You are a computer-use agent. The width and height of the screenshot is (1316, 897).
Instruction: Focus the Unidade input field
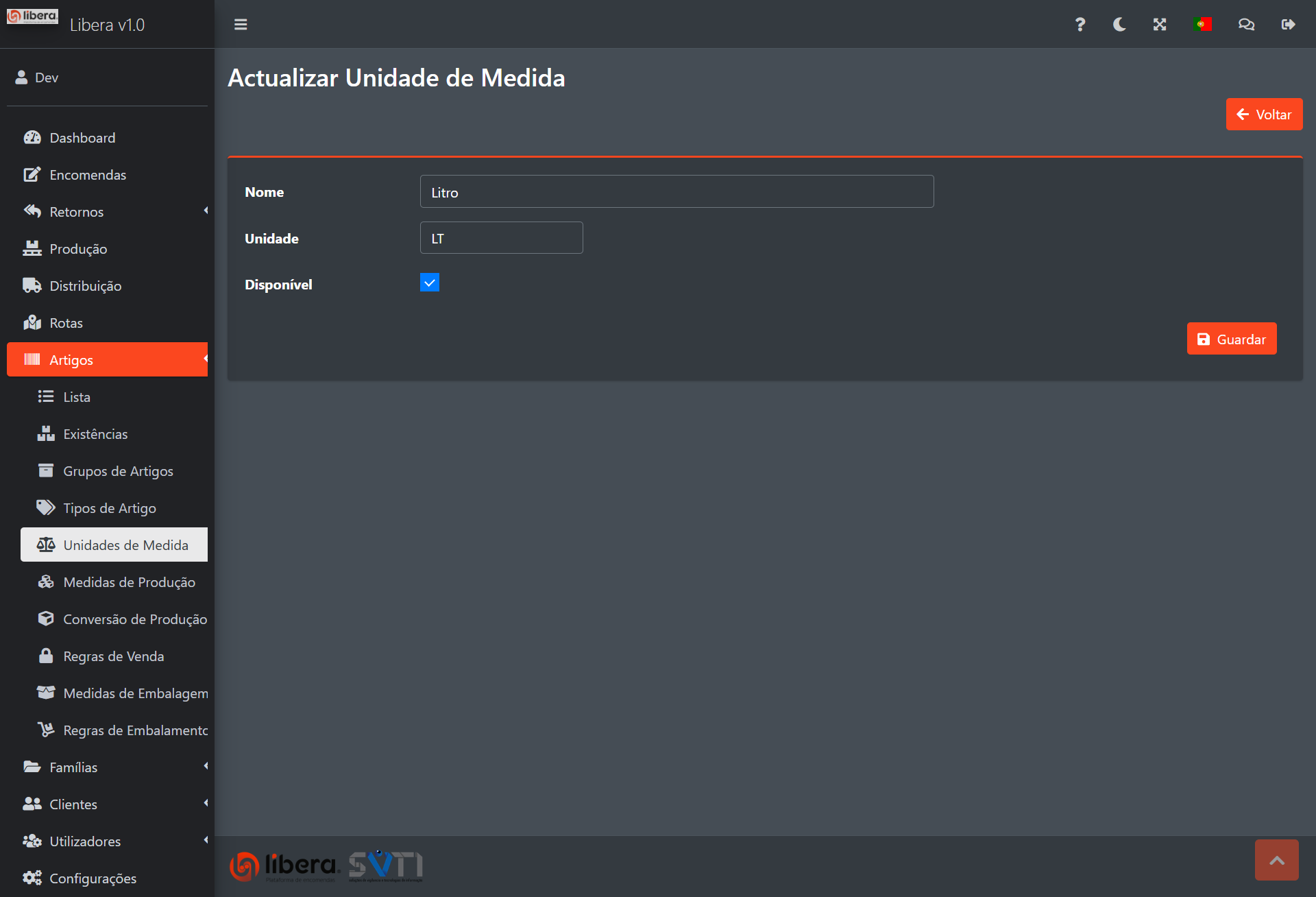point(501,238)
